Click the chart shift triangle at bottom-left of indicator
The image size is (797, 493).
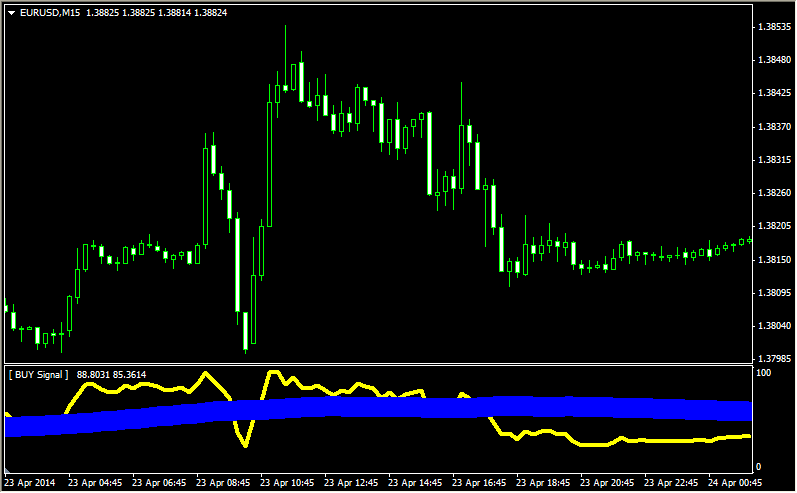pos(7,471)
